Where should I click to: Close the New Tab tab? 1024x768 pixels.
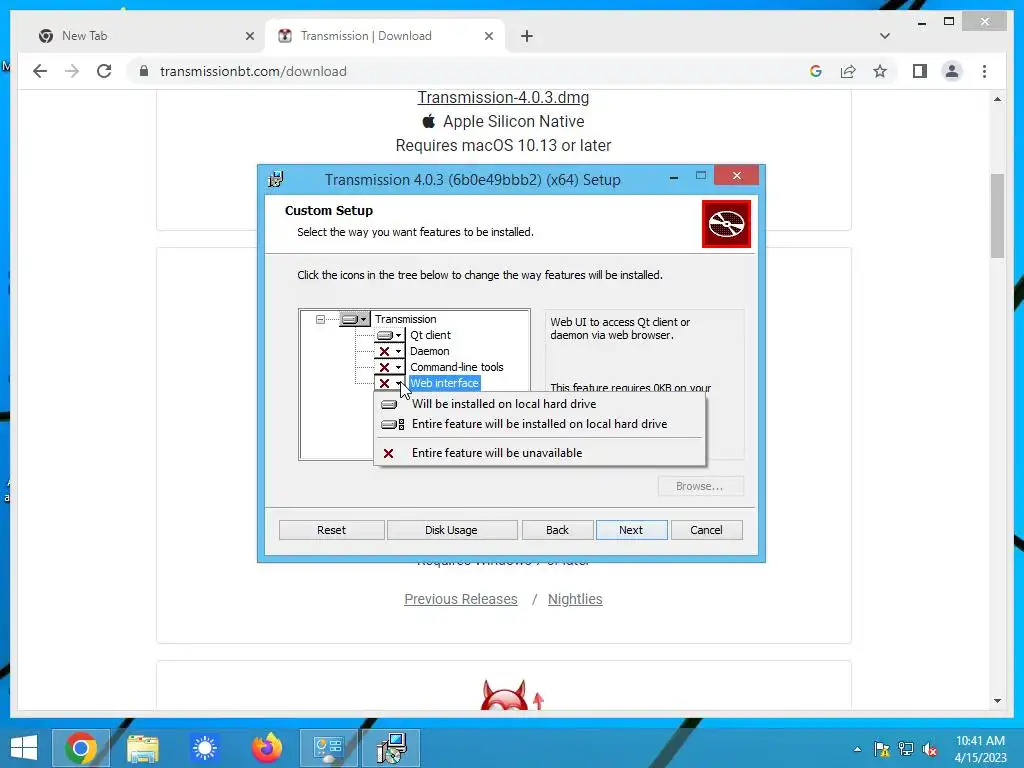tap(249, 36)
